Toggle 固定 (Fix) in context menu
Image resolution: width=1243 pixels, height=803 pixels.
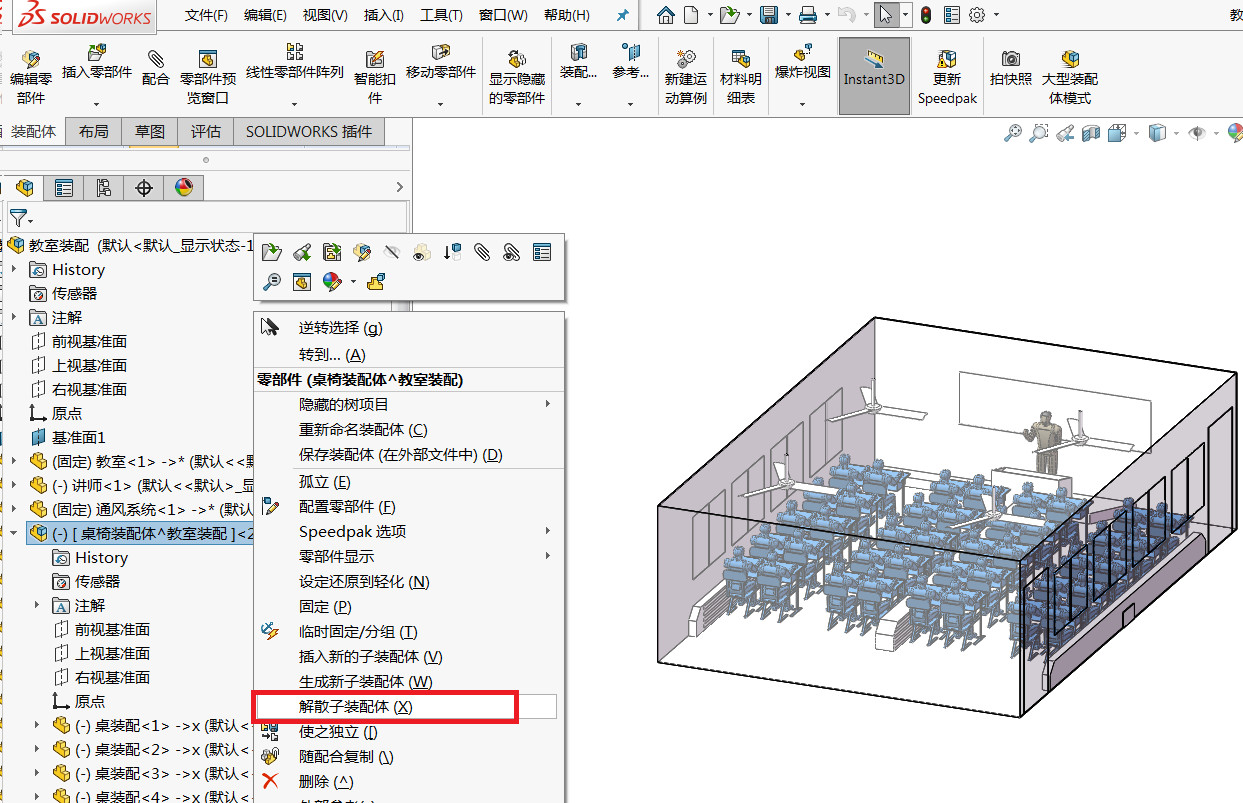click(x=325, y=607)
